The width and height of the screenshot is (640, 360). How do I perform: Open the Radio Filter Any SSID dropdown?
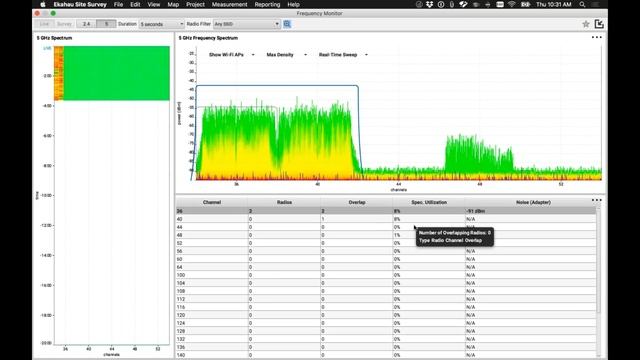[x=247, y=24]
